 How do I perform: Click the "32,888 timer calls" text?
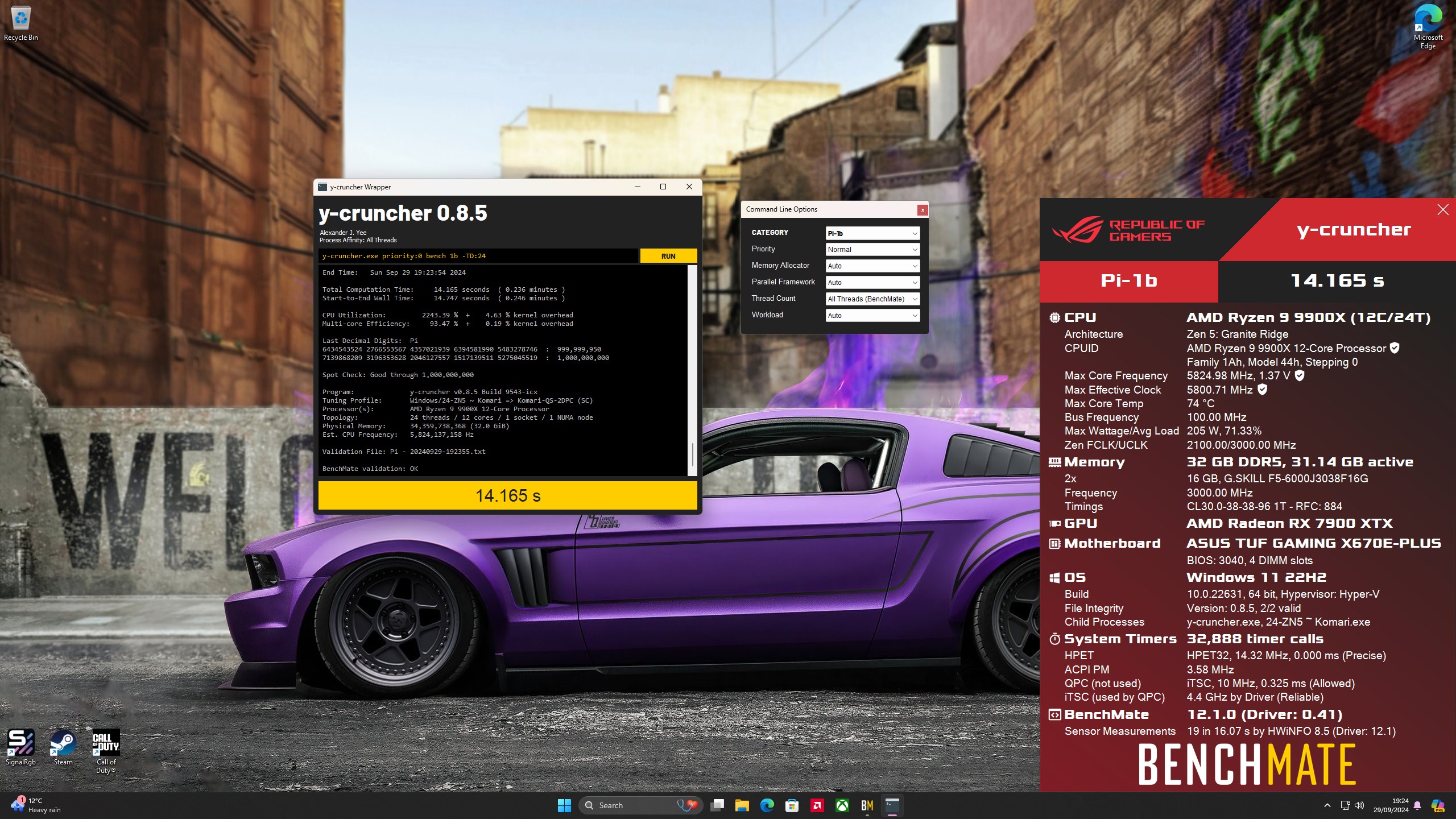click(x=1255, y=639)
